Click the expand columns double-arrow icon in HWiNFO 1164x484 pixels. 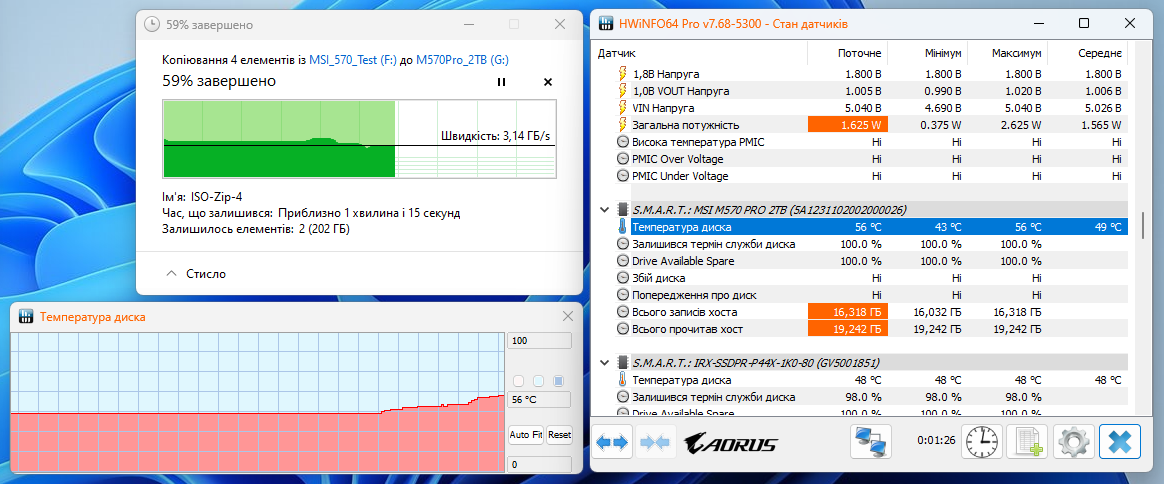pos(612,443)
